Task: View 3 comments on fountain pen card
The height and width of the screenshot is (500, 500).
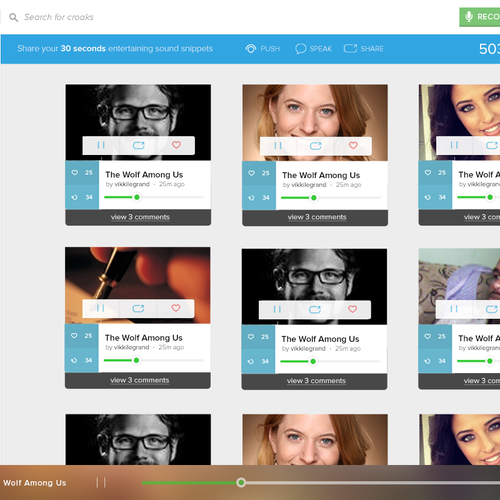Action: (140, 380)
